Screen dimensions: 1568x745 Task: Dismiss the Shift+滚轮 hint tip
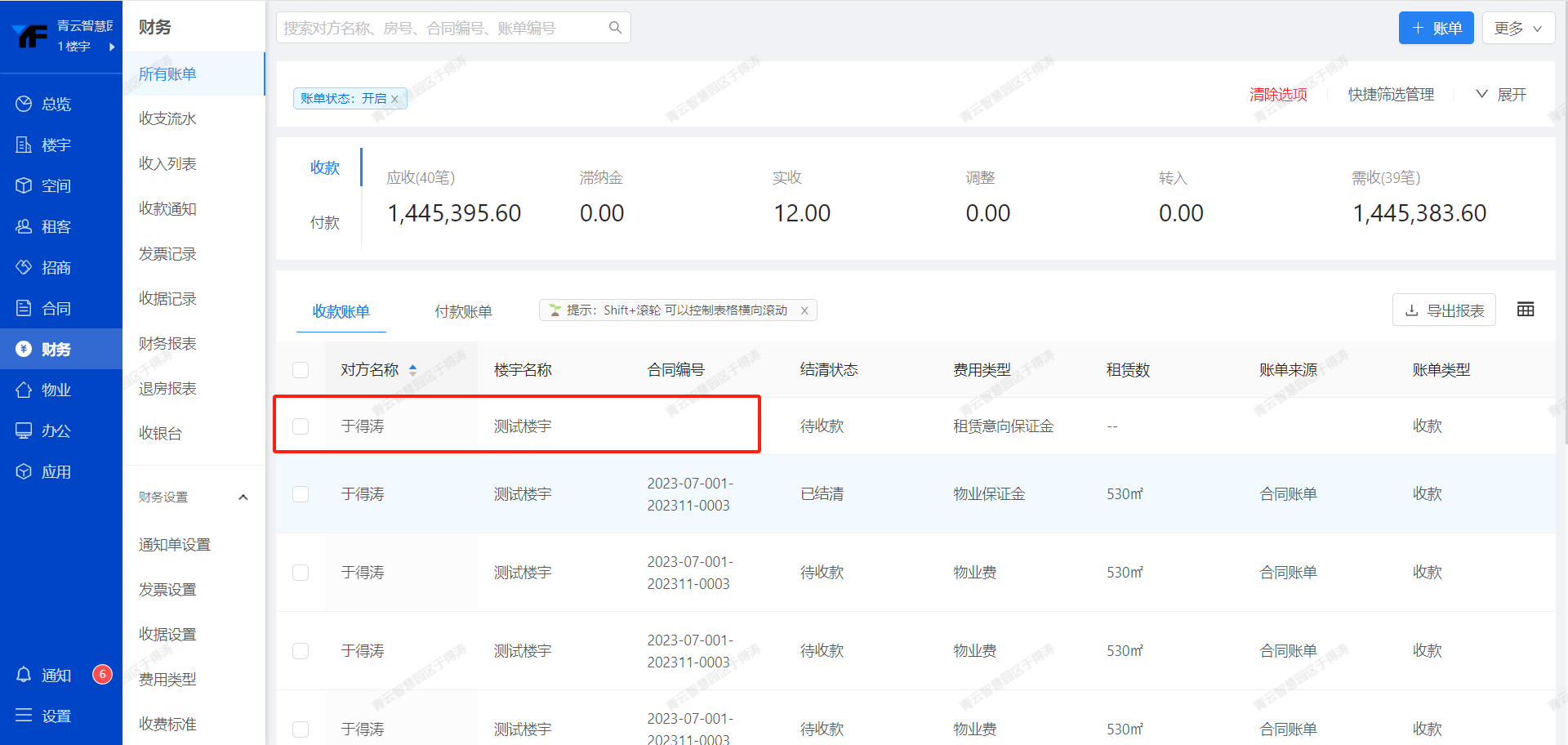click(804, 310)
